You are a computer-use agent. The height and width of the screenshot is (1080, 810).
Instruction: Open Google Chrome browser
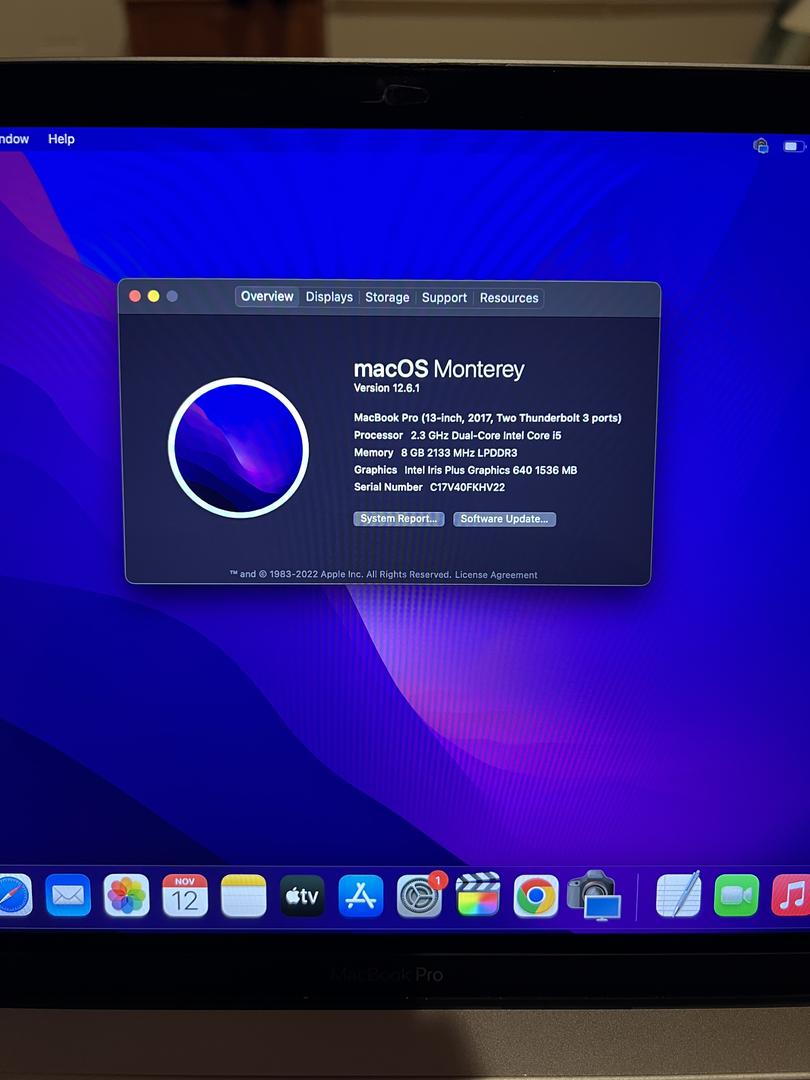(x=536, y=896)
